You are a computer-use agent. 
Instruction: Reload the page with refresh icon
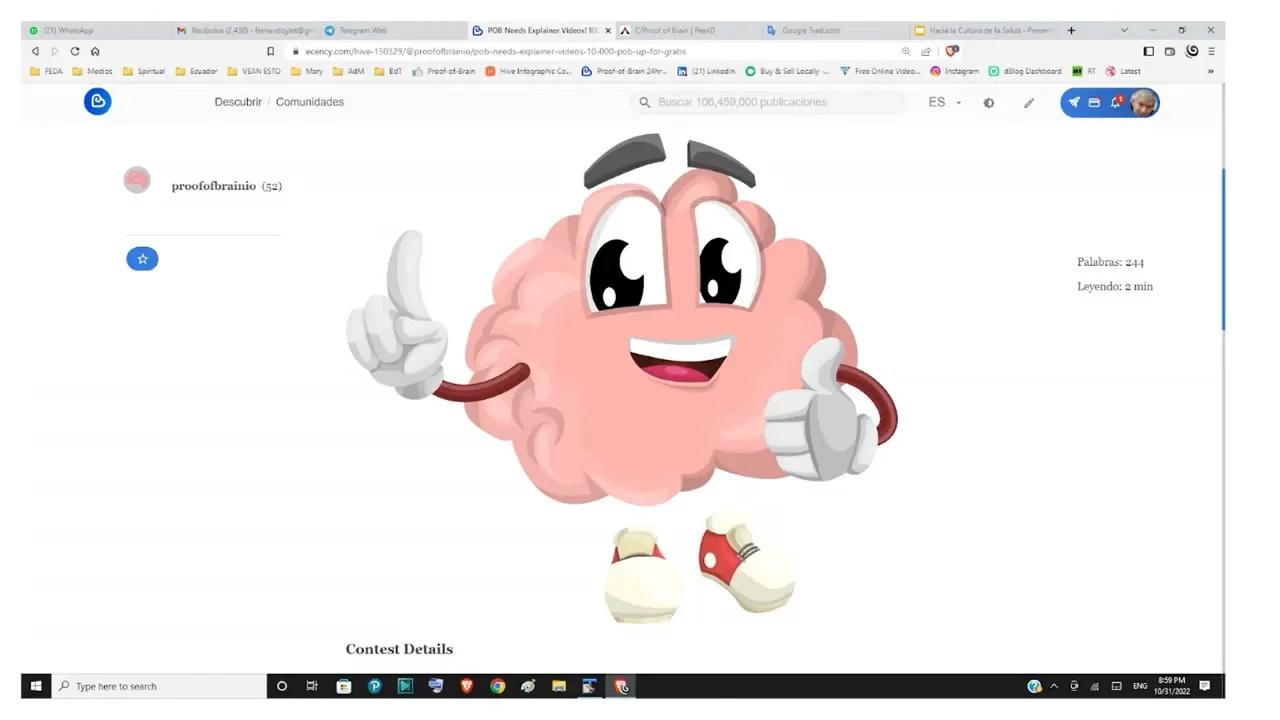tap(75, 51)
